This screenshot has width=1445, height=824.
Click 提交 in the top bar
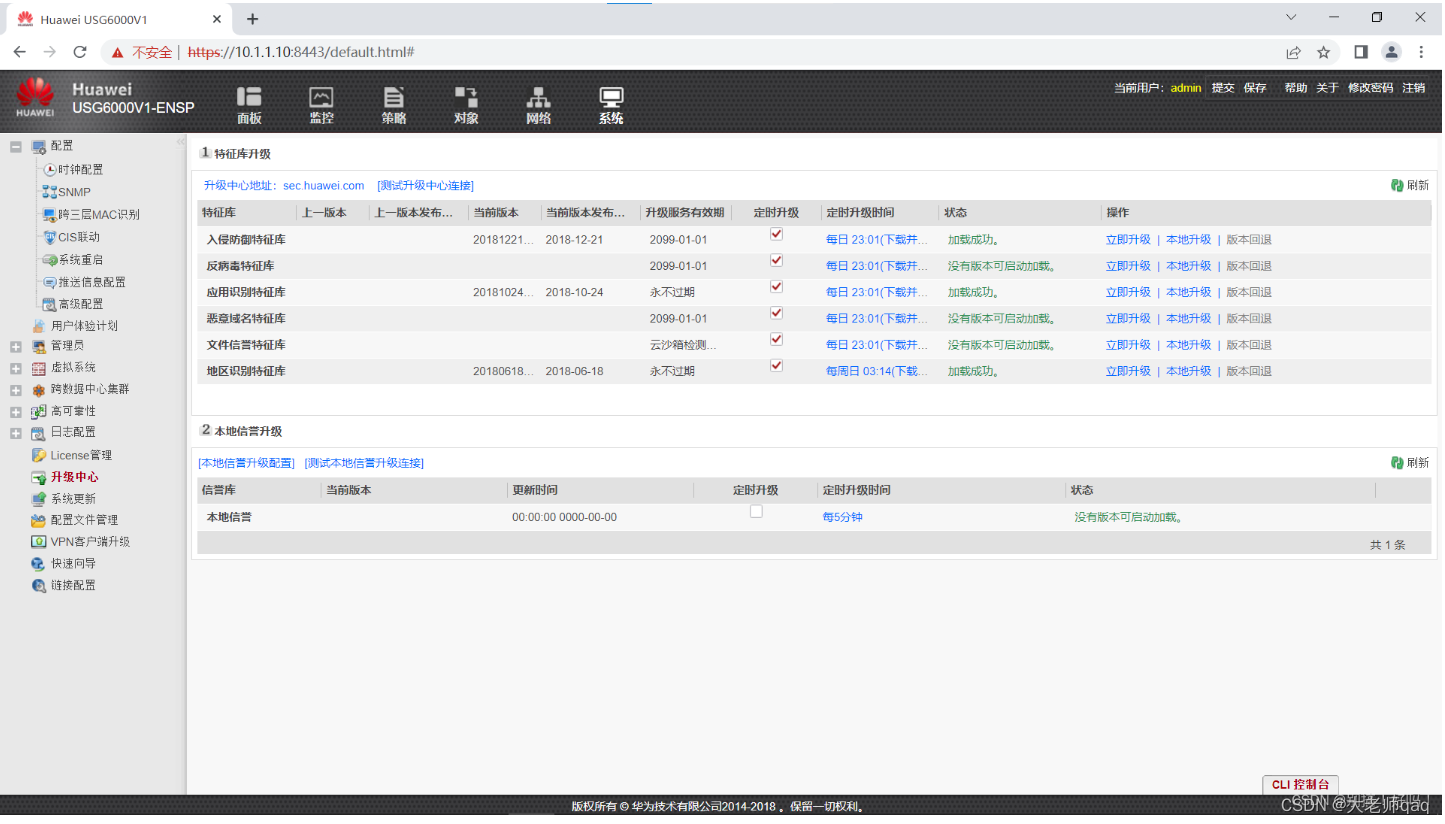tap(1223, 88)
